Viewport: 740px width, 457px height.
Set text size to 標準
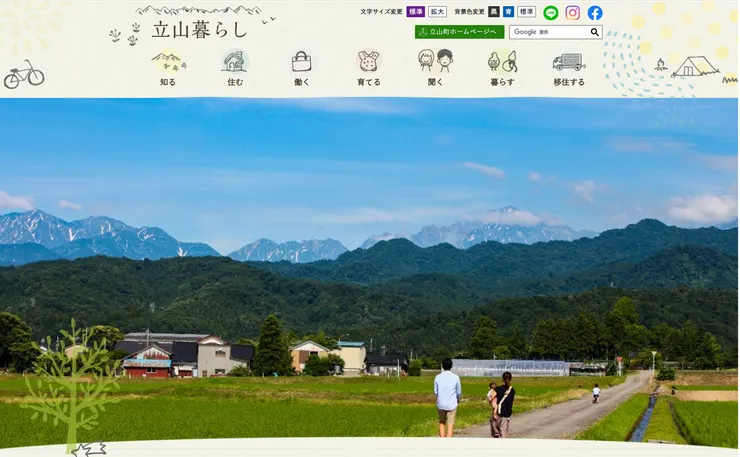415,12
